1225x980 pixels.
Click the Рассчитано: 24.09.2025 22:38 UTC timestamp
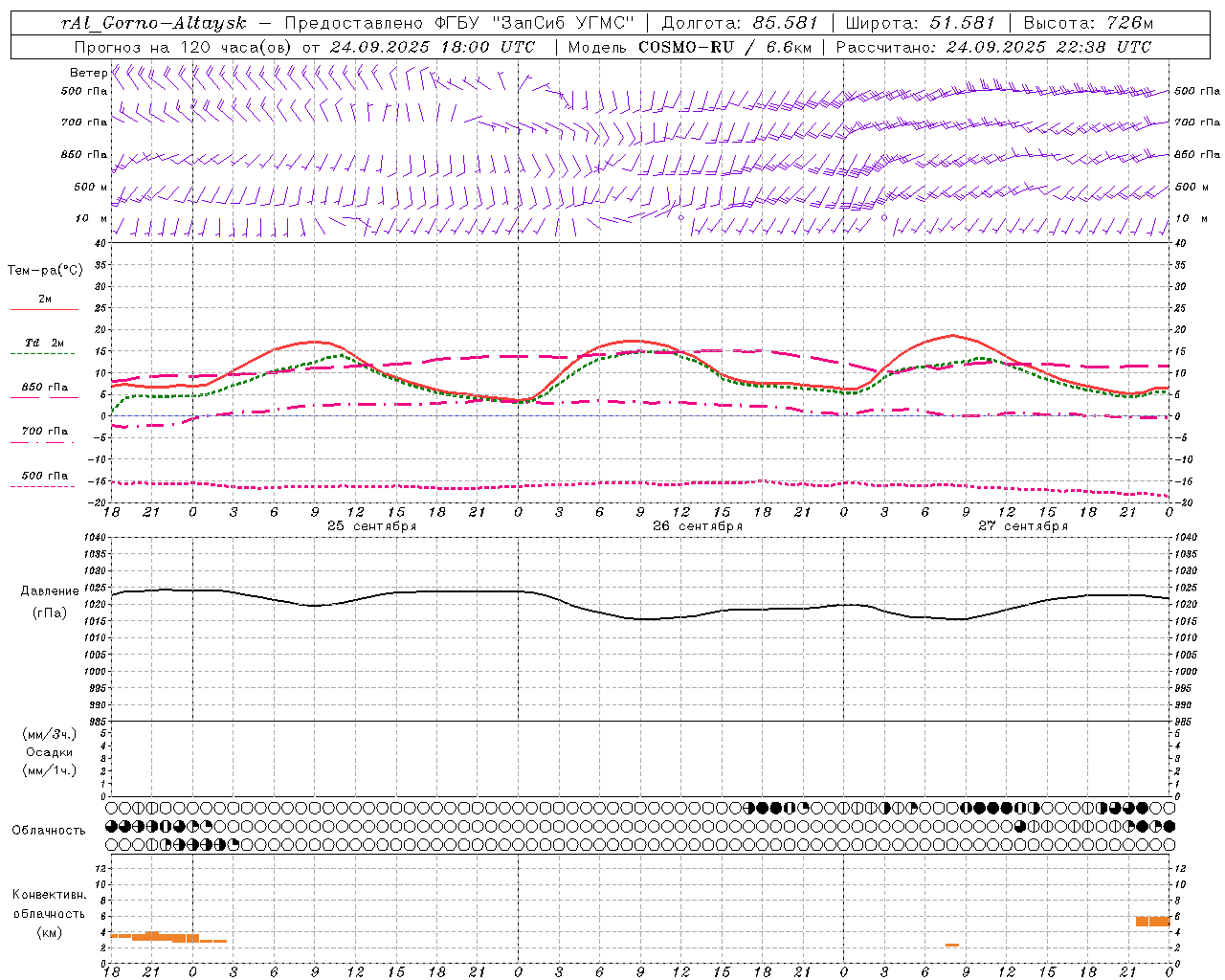pos(993,47)
